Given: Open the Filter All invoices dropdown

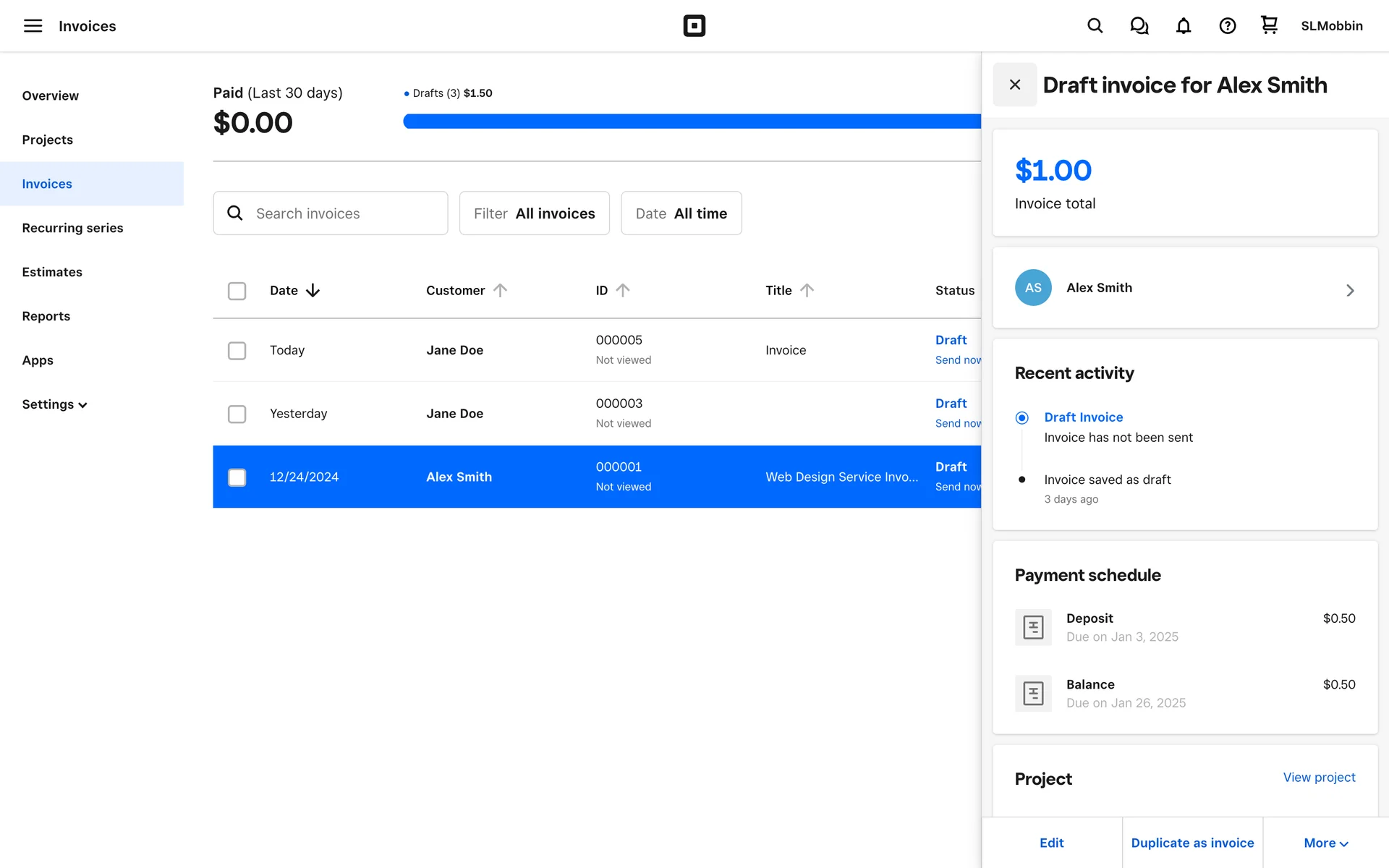Looking at the screenshot, I should (x=534, y=213).
